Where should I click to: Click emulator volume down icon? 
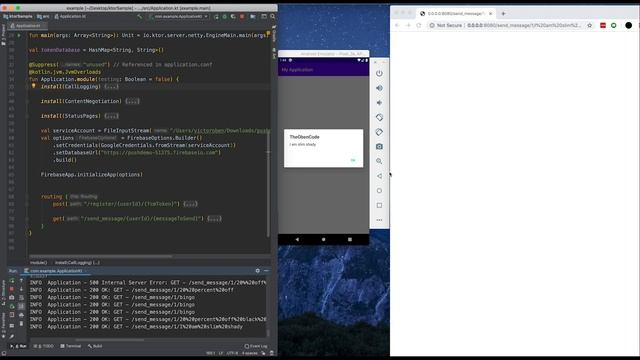click(x=379, y=103)
